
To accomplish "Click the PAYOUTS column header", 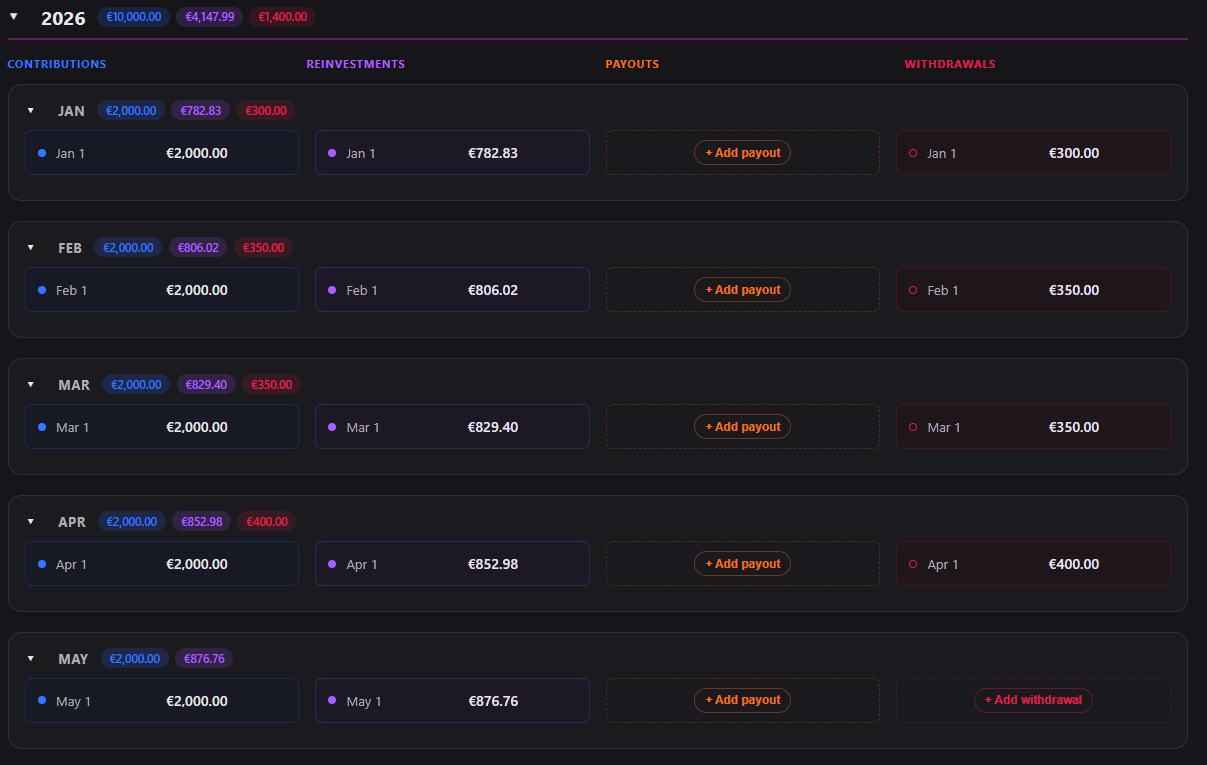I will 632,64.
